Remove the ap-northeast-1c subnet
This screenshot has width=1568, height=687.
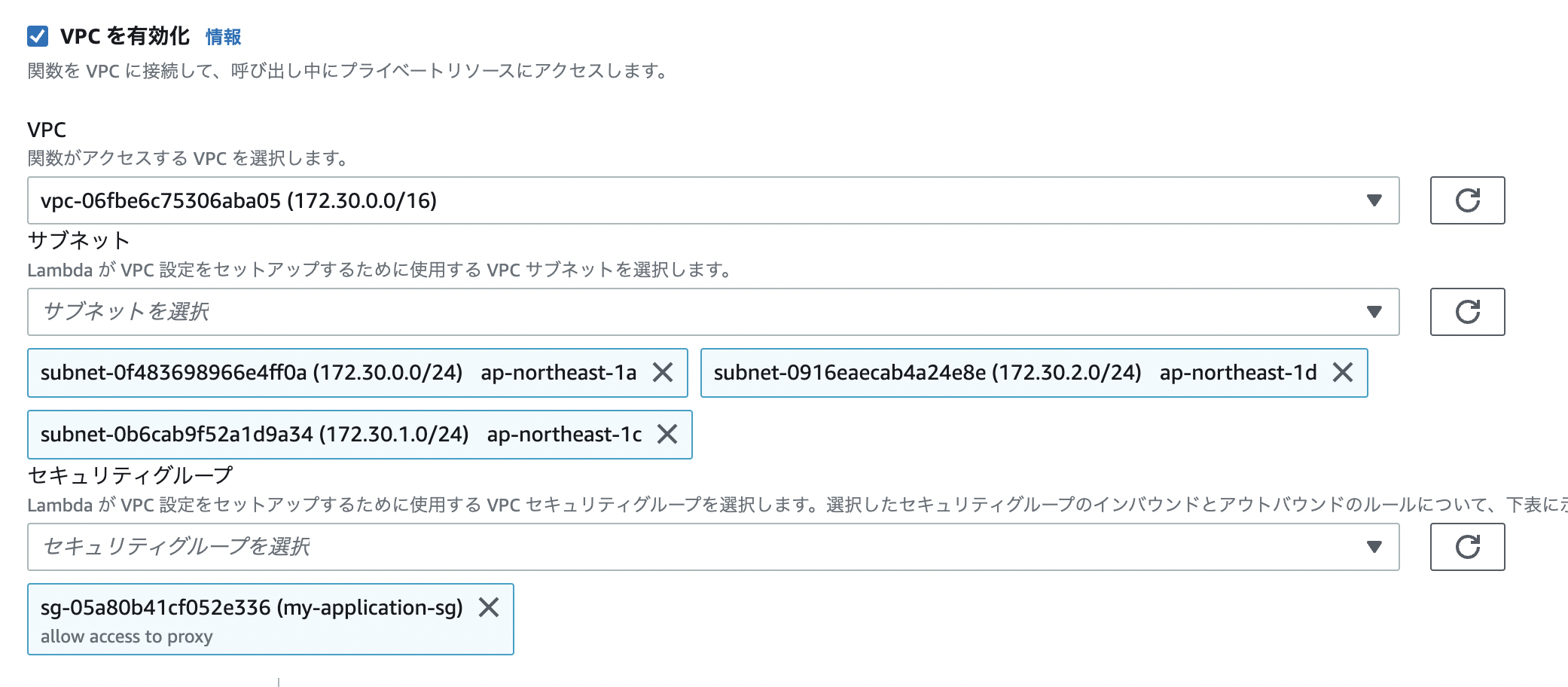tap(667, 435)
